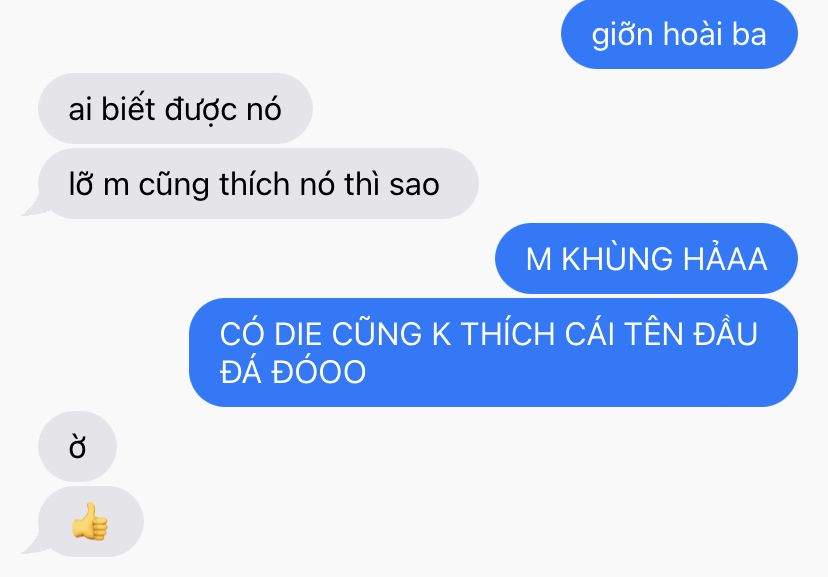This screenshot has height=577, width=828.
Task: Tap the "ai biết được nó" received message
Action: point(175,109)
